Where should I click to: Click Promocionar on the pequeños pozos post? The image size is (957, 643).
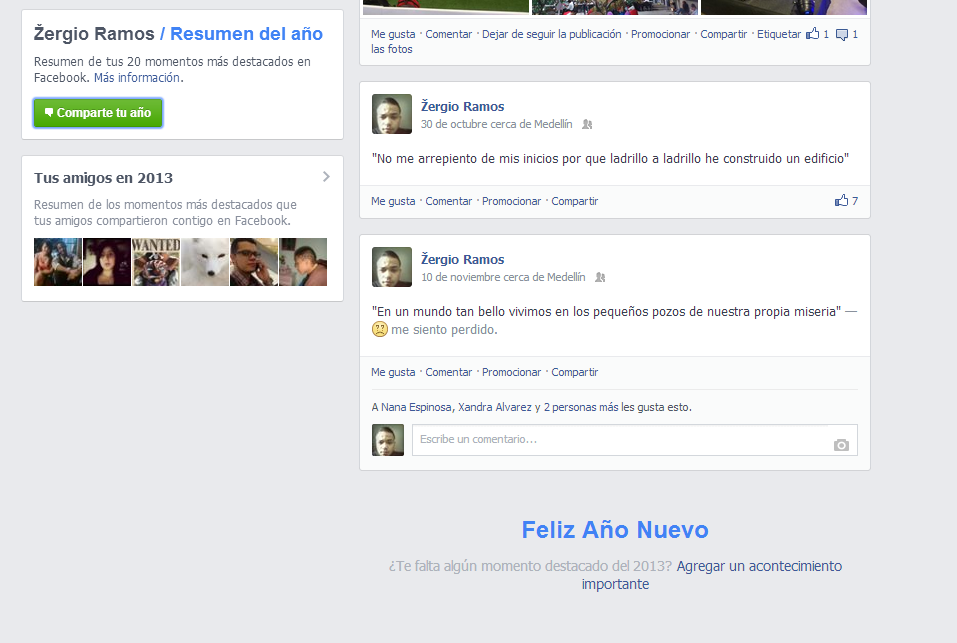pyautogui.click(x=511, y=372)
